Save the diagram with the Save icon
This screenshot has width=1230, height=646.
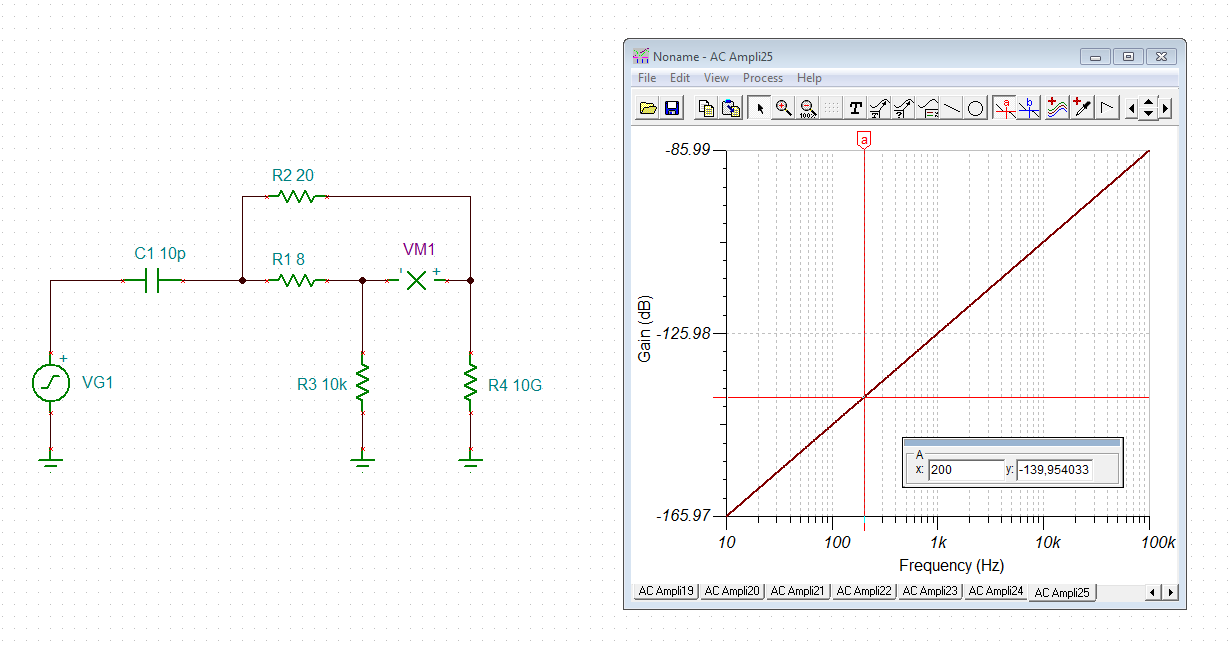click(x=670, y=107)
